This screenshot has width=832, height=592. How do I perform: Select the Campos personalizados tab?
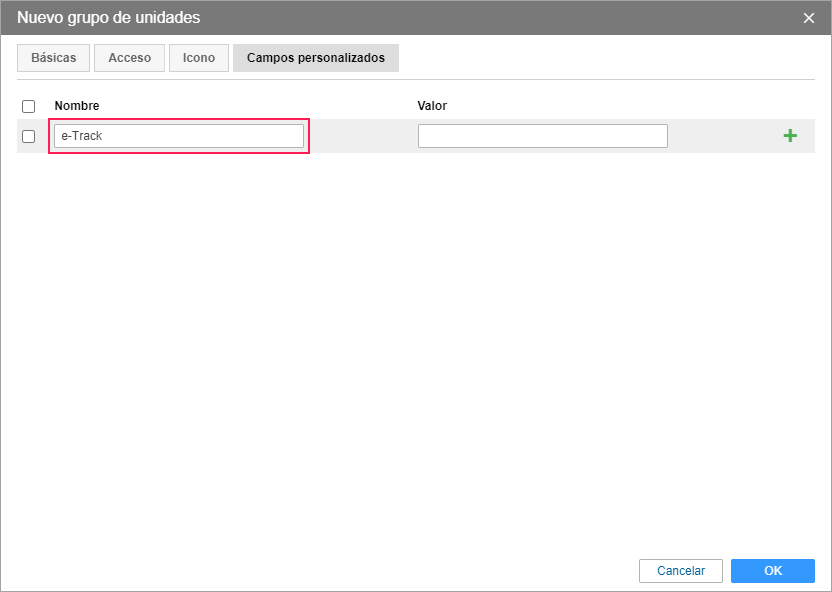coord(316,58)
